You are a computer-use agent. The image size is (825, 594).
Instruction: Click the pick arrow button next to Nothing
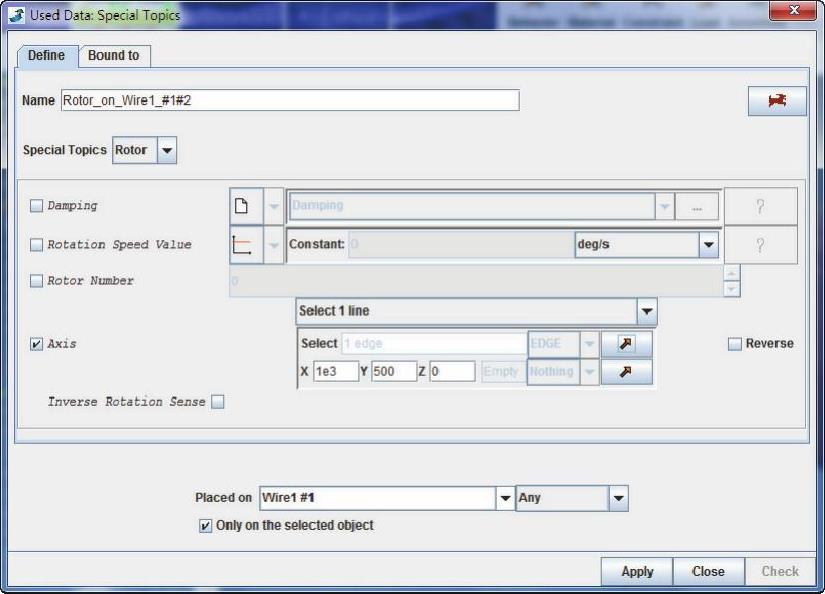point(626,372)
